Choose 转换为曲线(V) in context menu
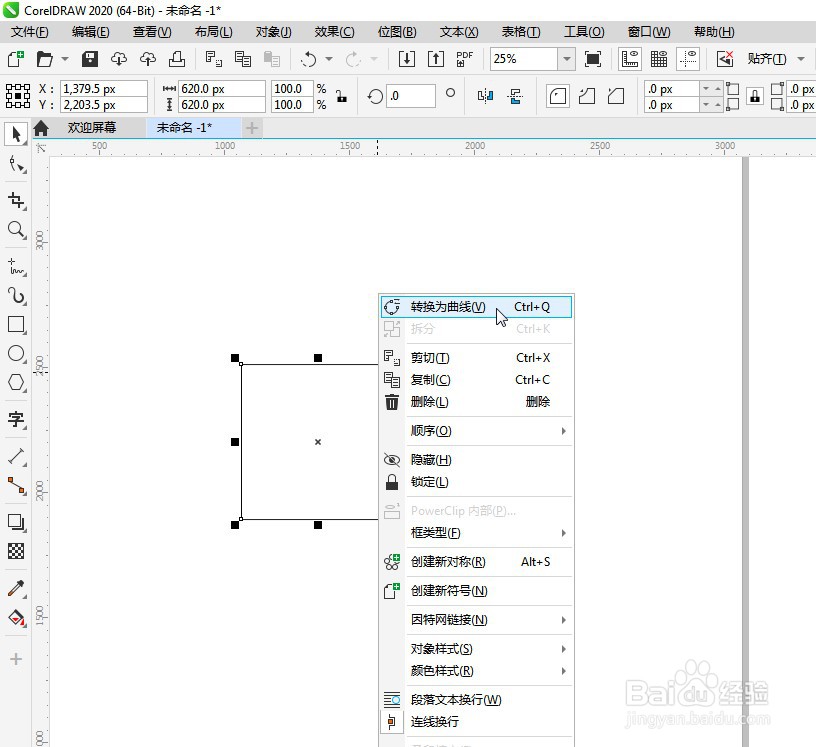Screen dimensions: 816x747 point(477,307)
